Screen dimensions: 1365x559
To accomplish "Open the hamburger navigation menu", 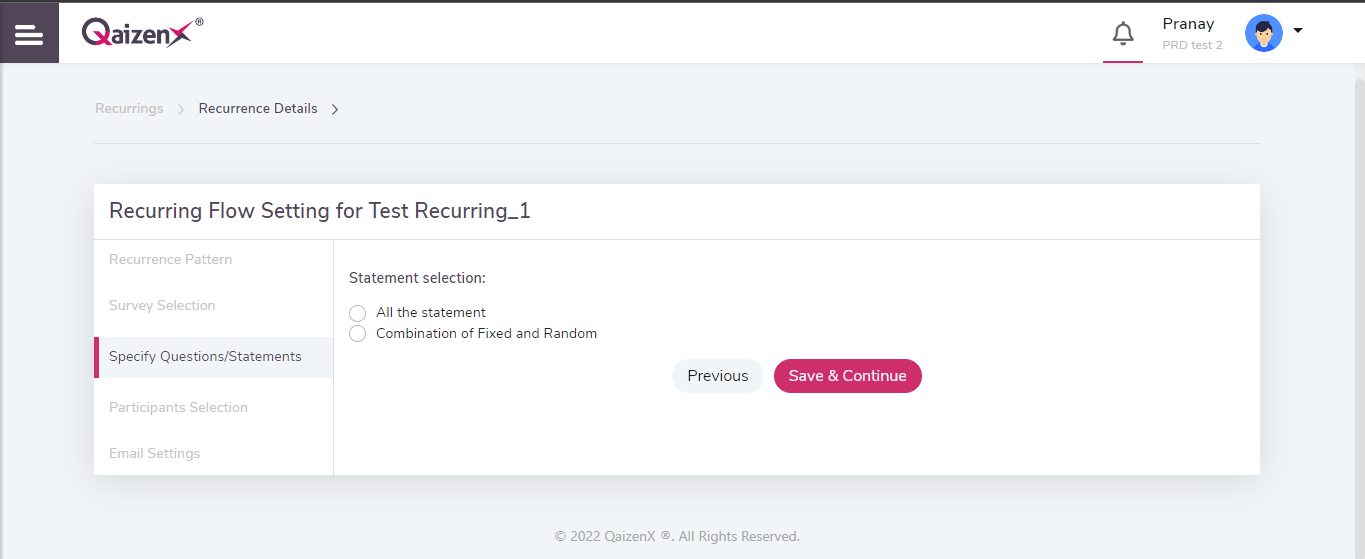I will point(29,34).
